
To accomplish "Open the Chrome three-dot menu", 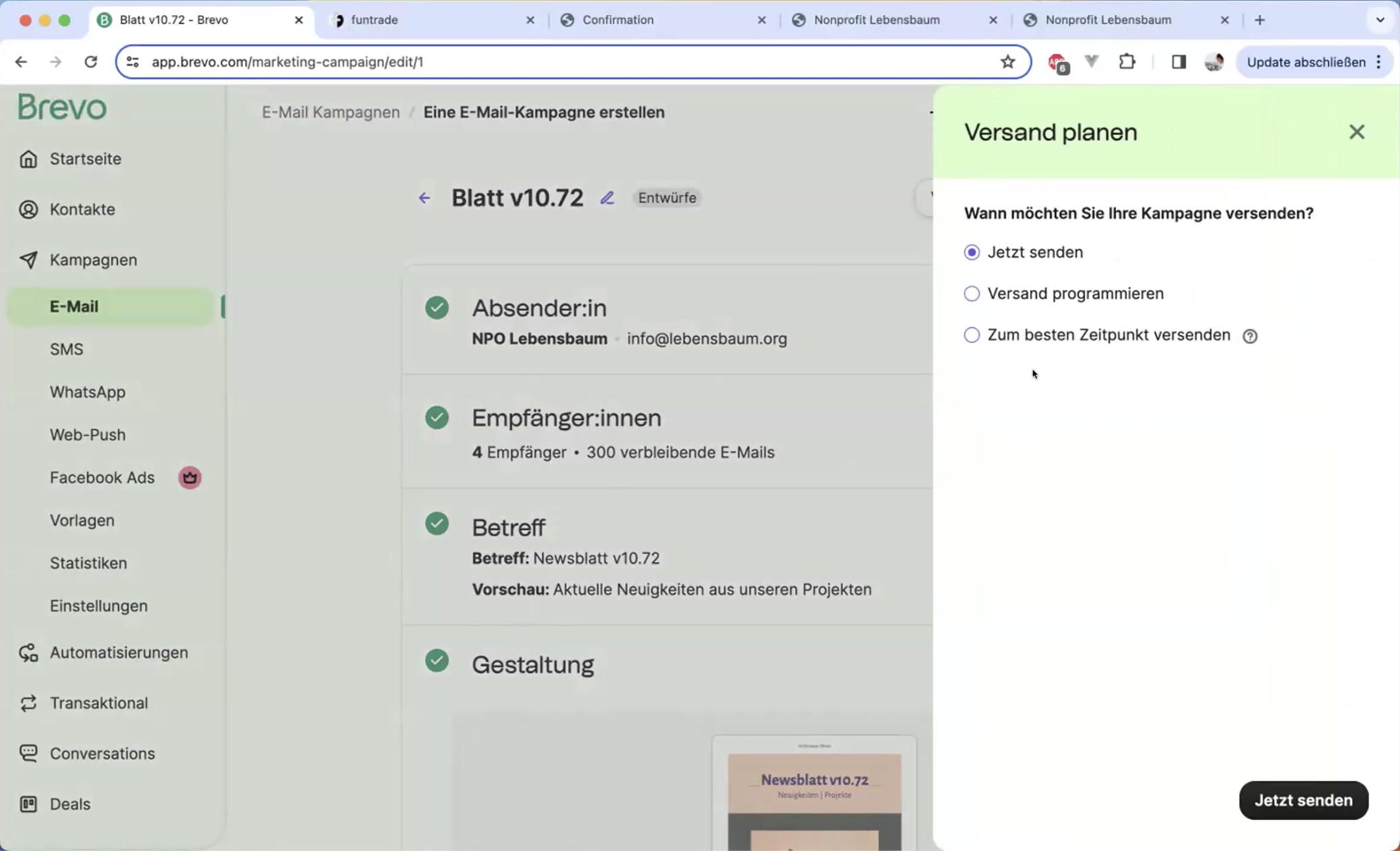I will 1379,62.
